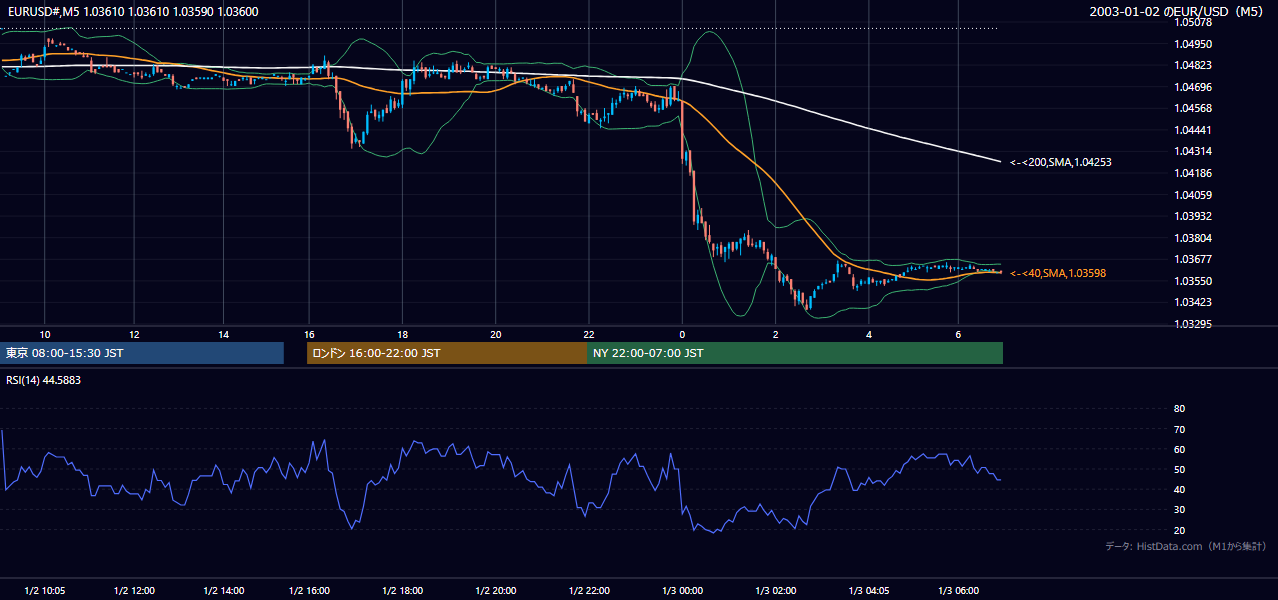Click the 200 SMA 1.04253 label
The image size is (1278, 600).
coord(1061,162)
